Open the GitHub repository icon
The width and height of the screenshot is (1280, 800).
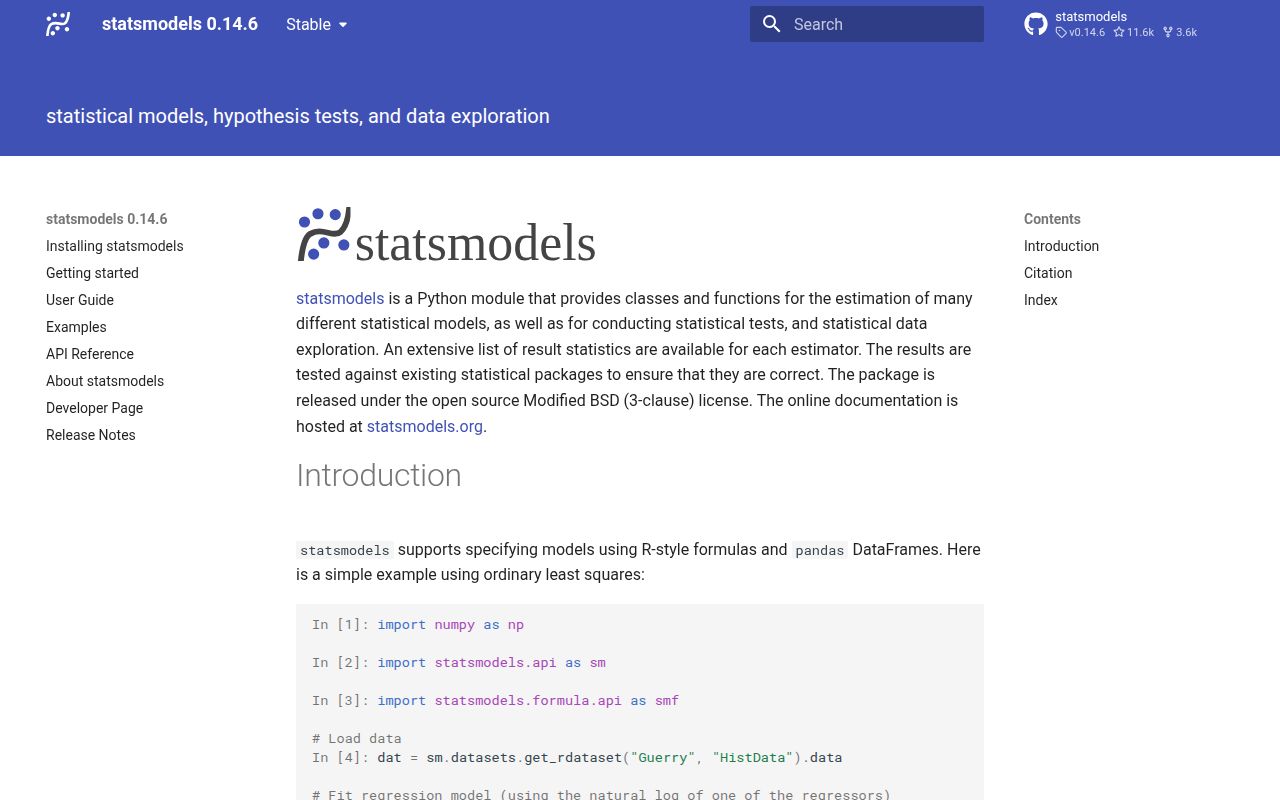click(x=1036, y=24)
